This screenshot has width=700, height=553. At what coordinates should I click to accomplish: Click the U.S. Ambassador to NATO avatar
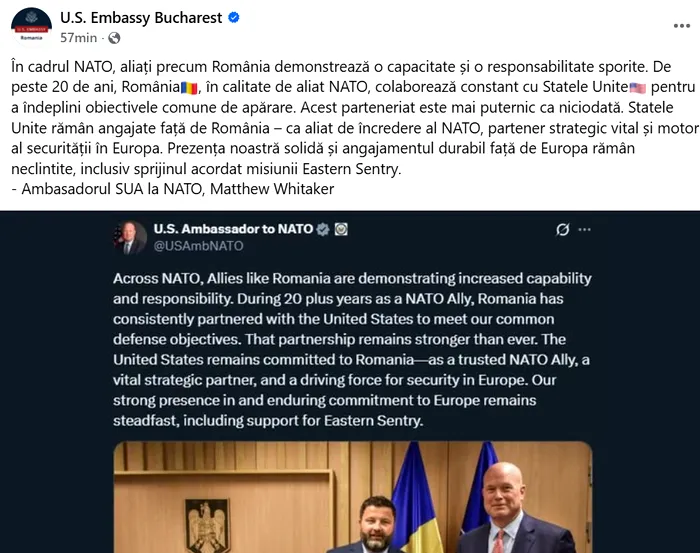coord(130,237)
